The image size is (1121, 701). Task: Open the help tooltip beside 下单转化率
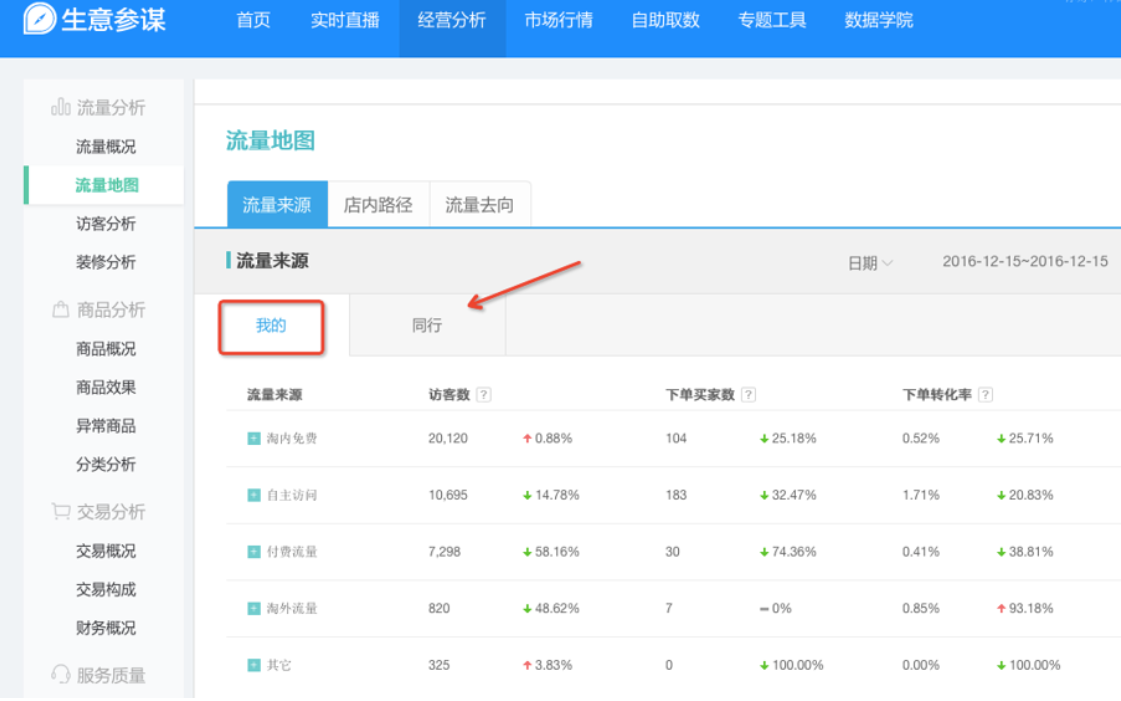tap(986, 394)
